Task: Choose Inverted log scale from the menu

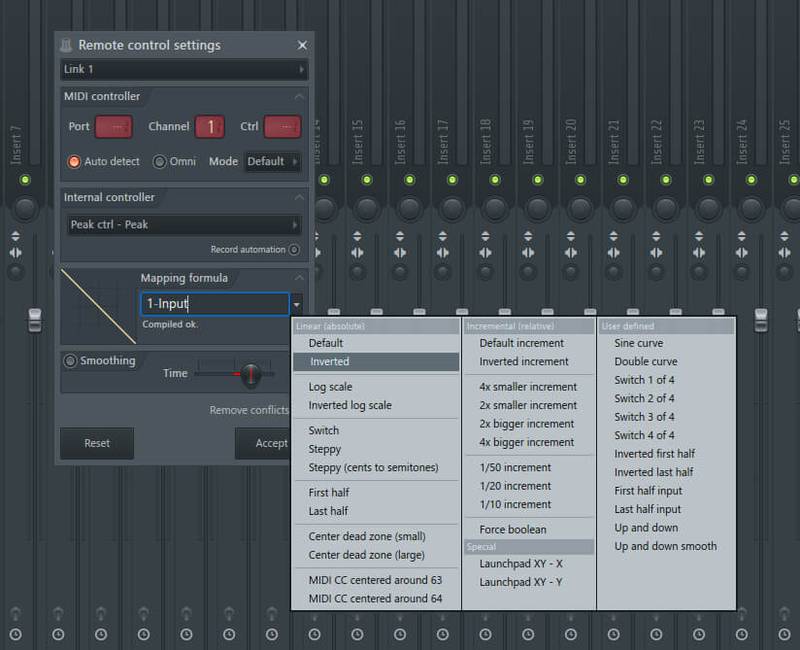Action: tap(350, 405)
